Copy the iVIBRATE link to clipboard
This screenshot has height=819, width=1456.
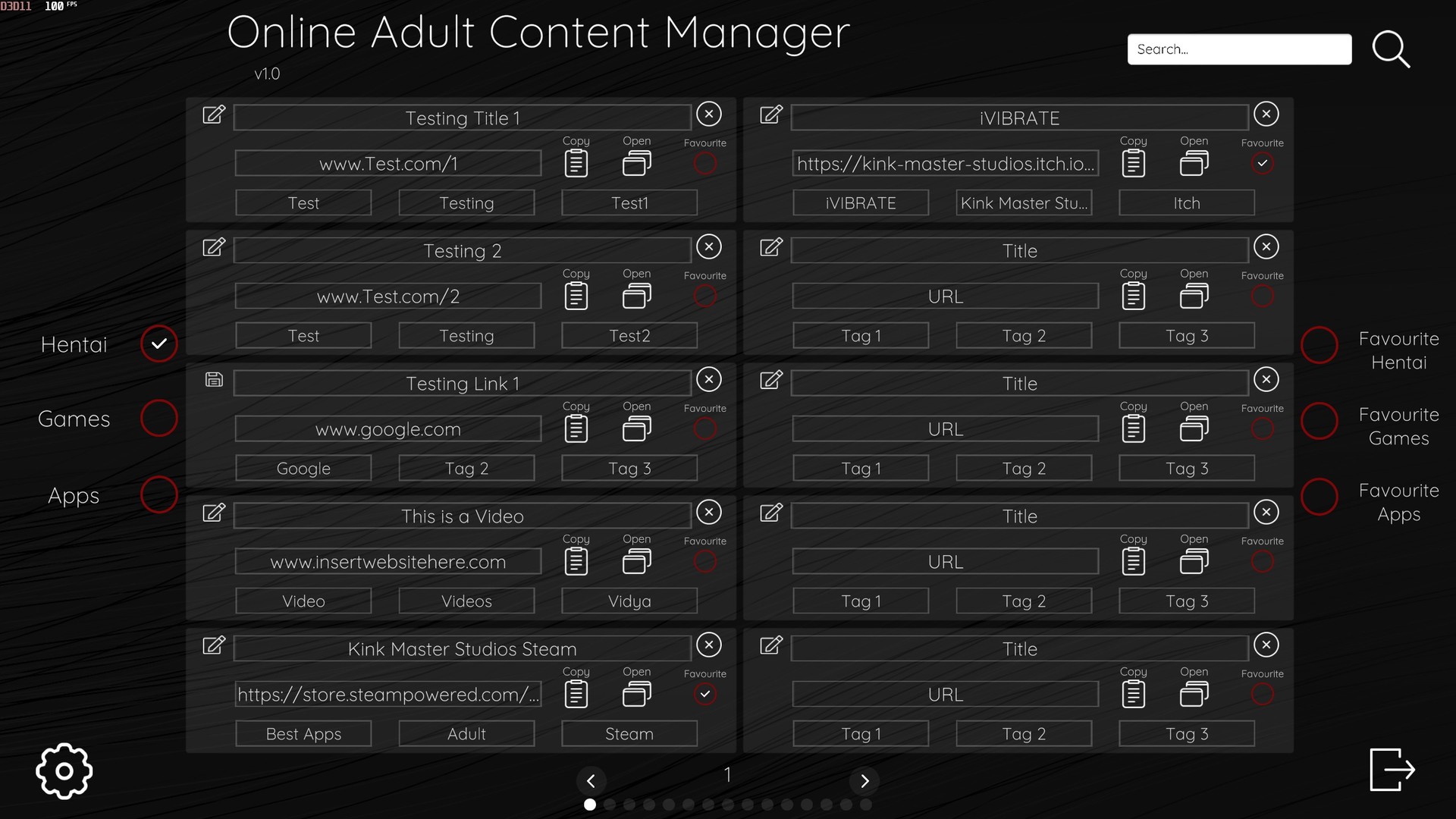pyautogui.click(x=1133, y=162)
